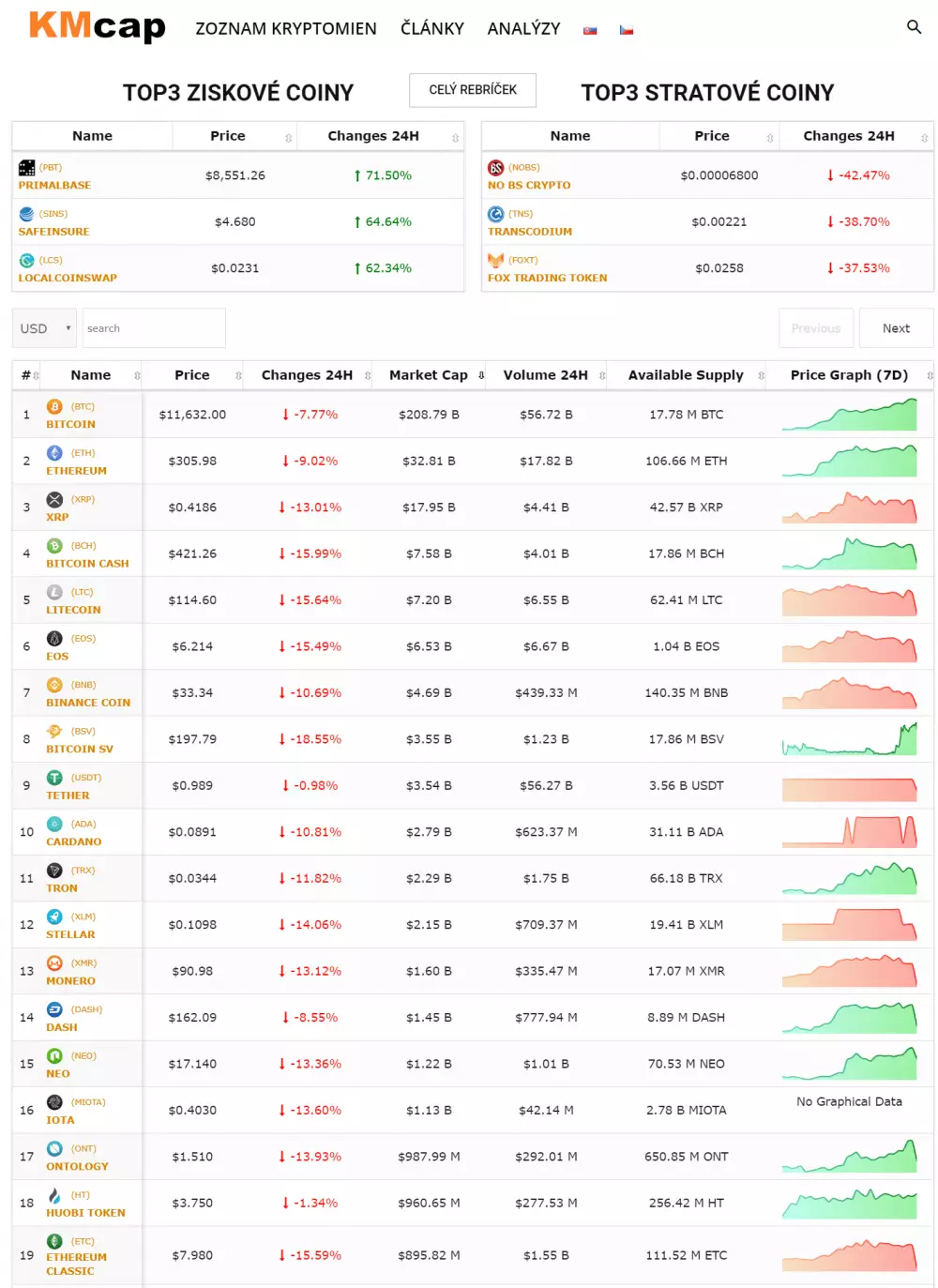
Task: Click the Bitcoin coin icon
Action: tap(54, 406)
